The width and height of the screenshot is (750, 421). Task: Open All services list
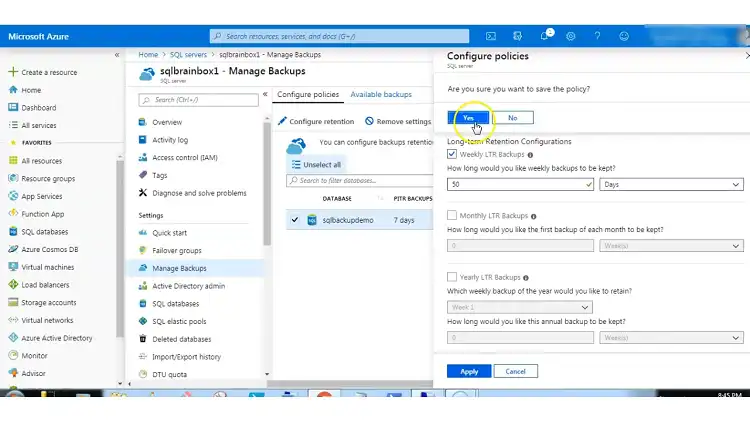tap(38, 125)
